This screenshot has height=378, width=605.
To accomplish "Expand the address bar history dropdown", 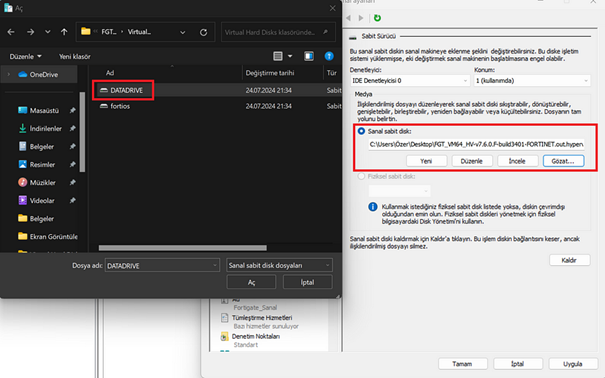I will tap(183, 32).
